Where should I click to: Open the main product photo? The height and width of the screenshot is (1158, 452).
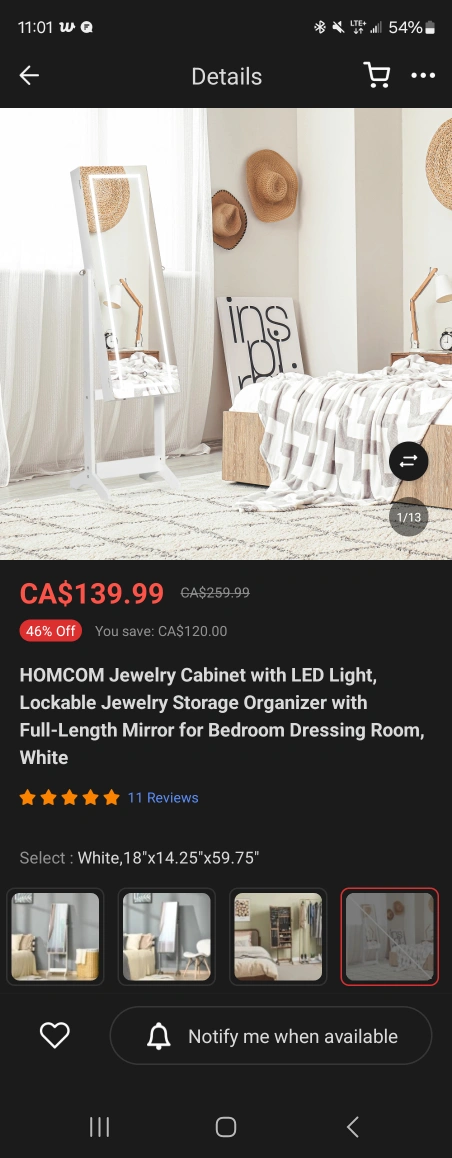(226, 334)
